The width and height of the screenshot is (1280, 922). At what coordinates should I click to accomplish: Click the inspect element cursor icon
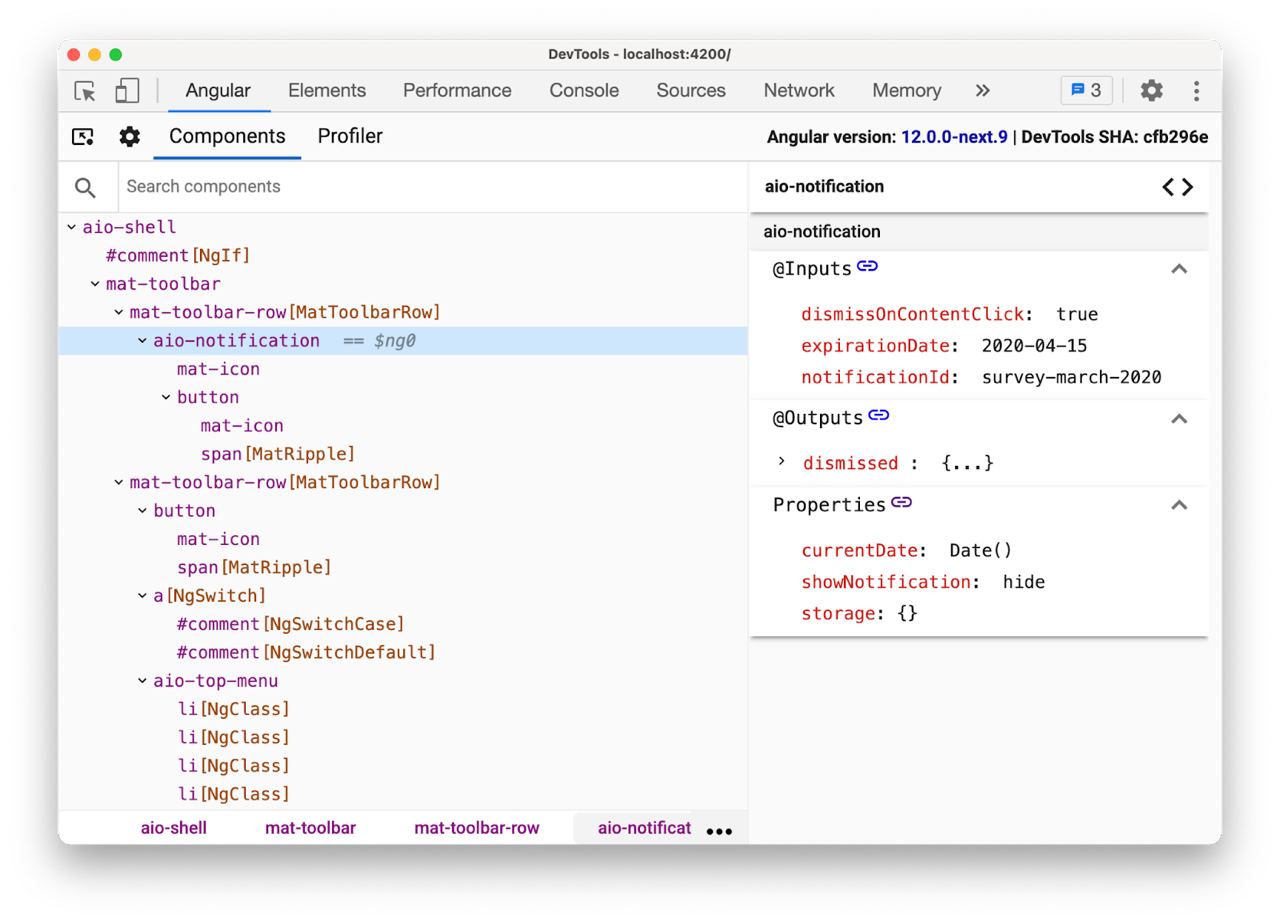tap(85, 91)
